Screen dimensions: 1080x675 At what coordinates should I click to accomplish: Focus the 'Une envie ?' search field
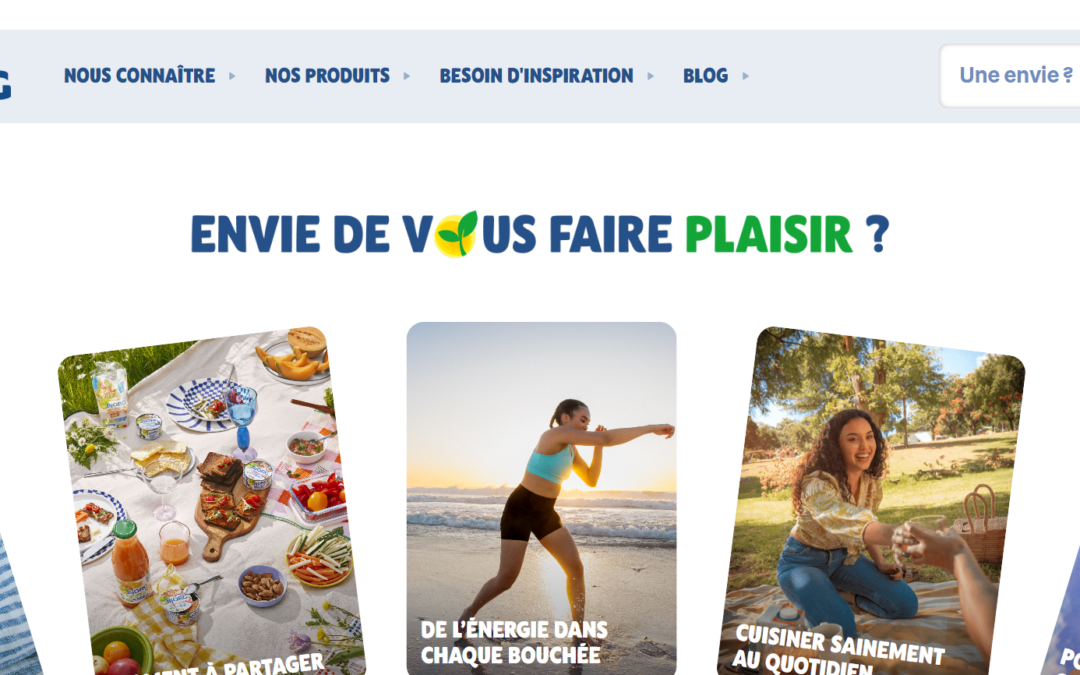1010,76
